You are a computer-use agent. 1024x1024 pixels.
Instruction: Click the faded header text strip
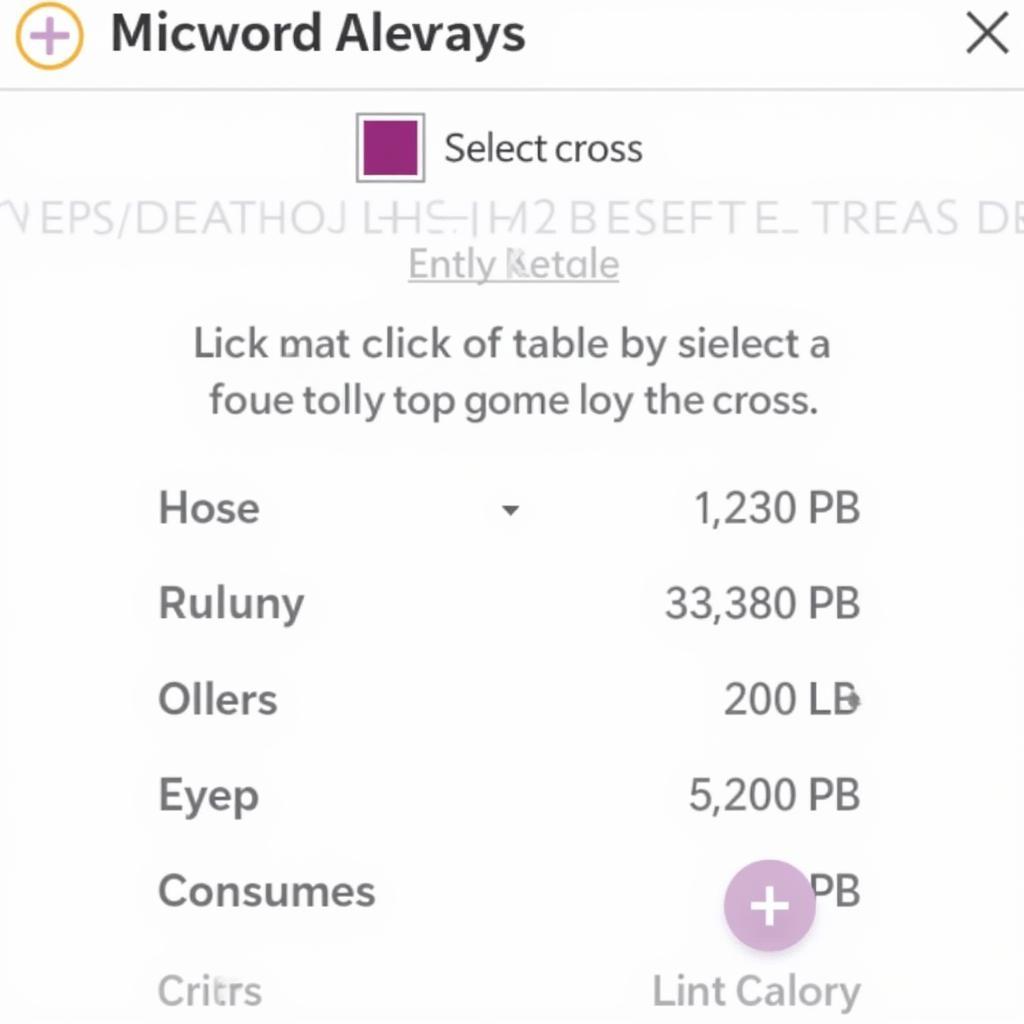point(512,218)
